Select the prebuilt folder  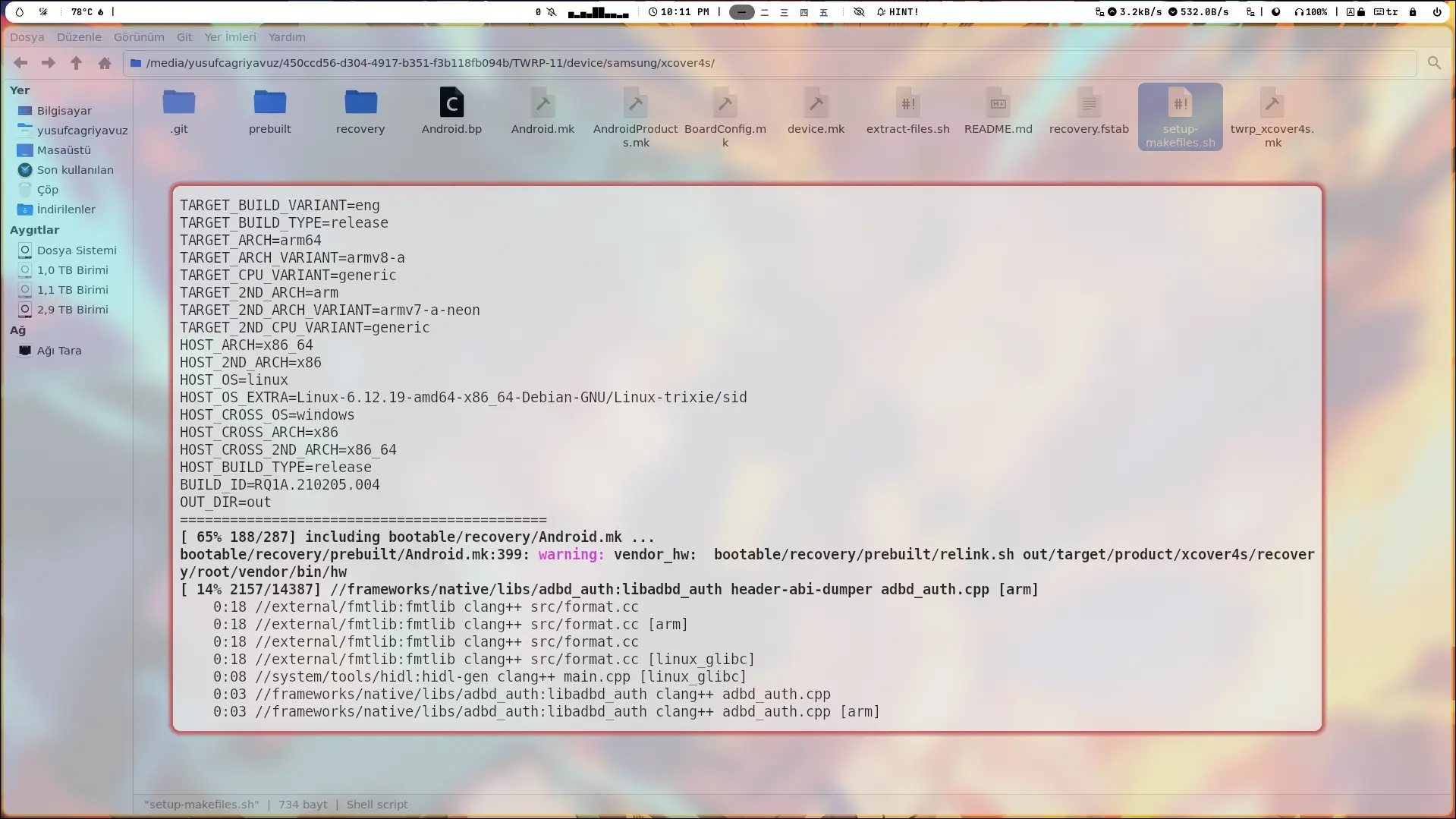click(270, 112)
